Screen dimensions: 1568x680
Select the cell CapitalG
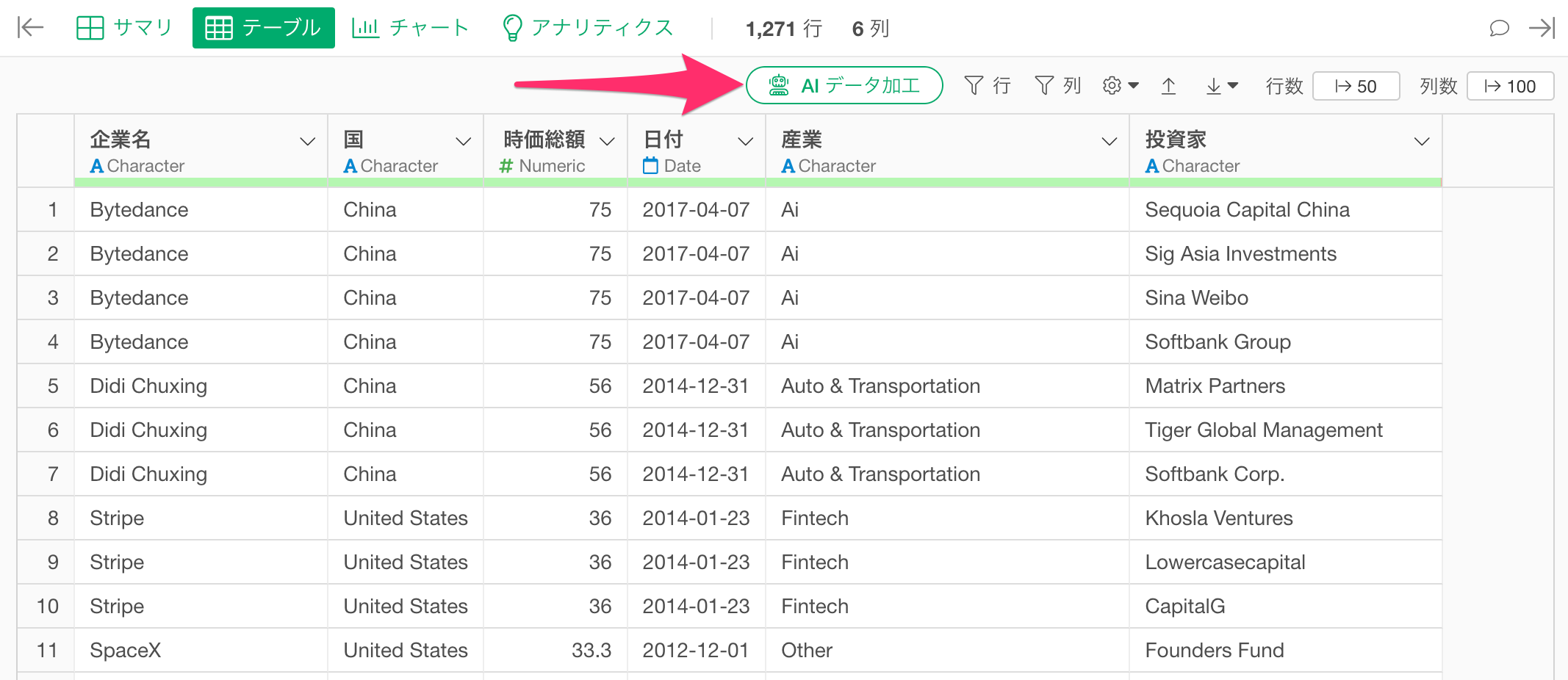pos(1286,606)
